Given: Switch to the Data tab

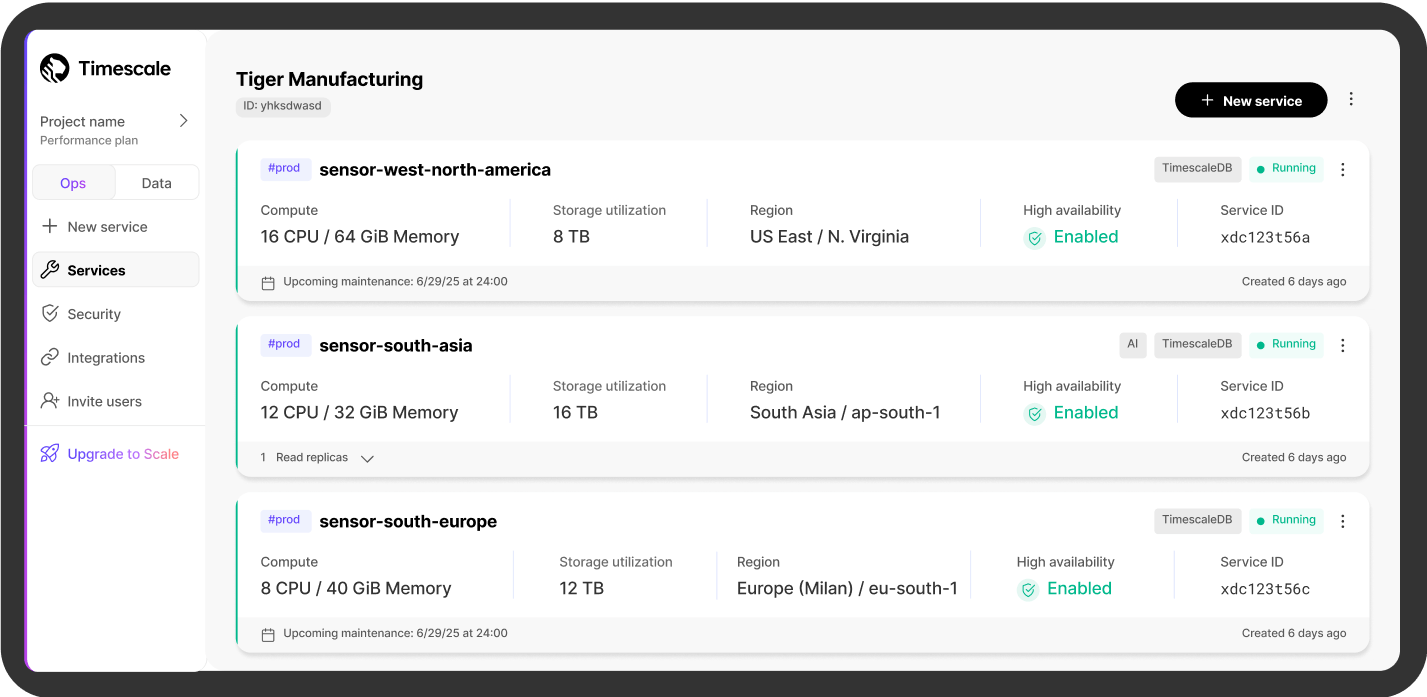Looking at the screenshot, I should coord(156,183).
